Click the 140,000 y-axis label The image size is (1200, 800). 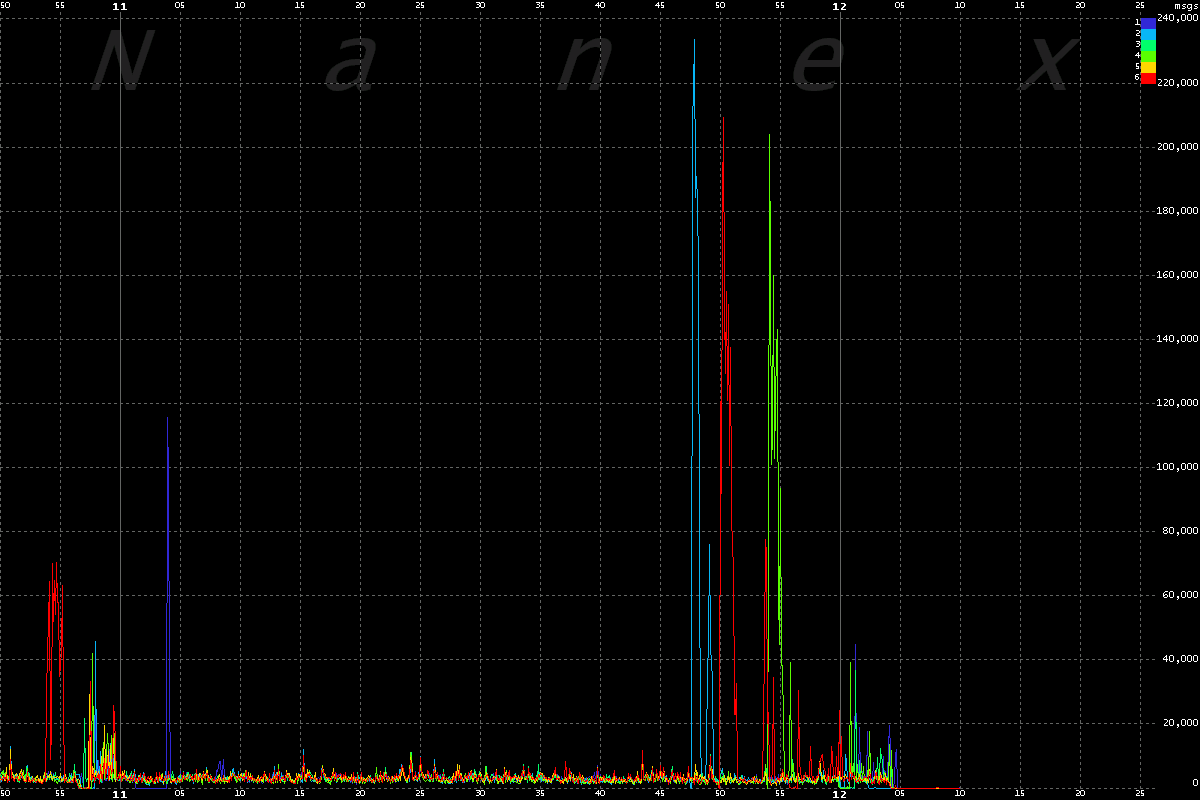point(1177,339)
